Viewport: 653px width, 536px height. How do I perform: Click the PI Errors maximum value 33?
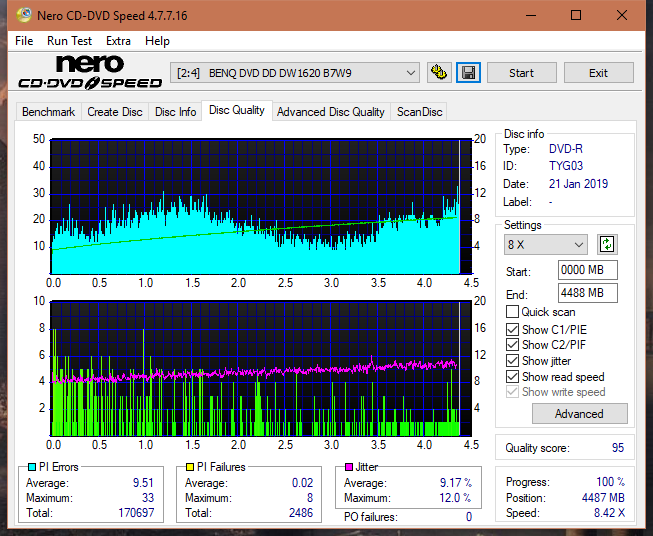pos(148,497)
